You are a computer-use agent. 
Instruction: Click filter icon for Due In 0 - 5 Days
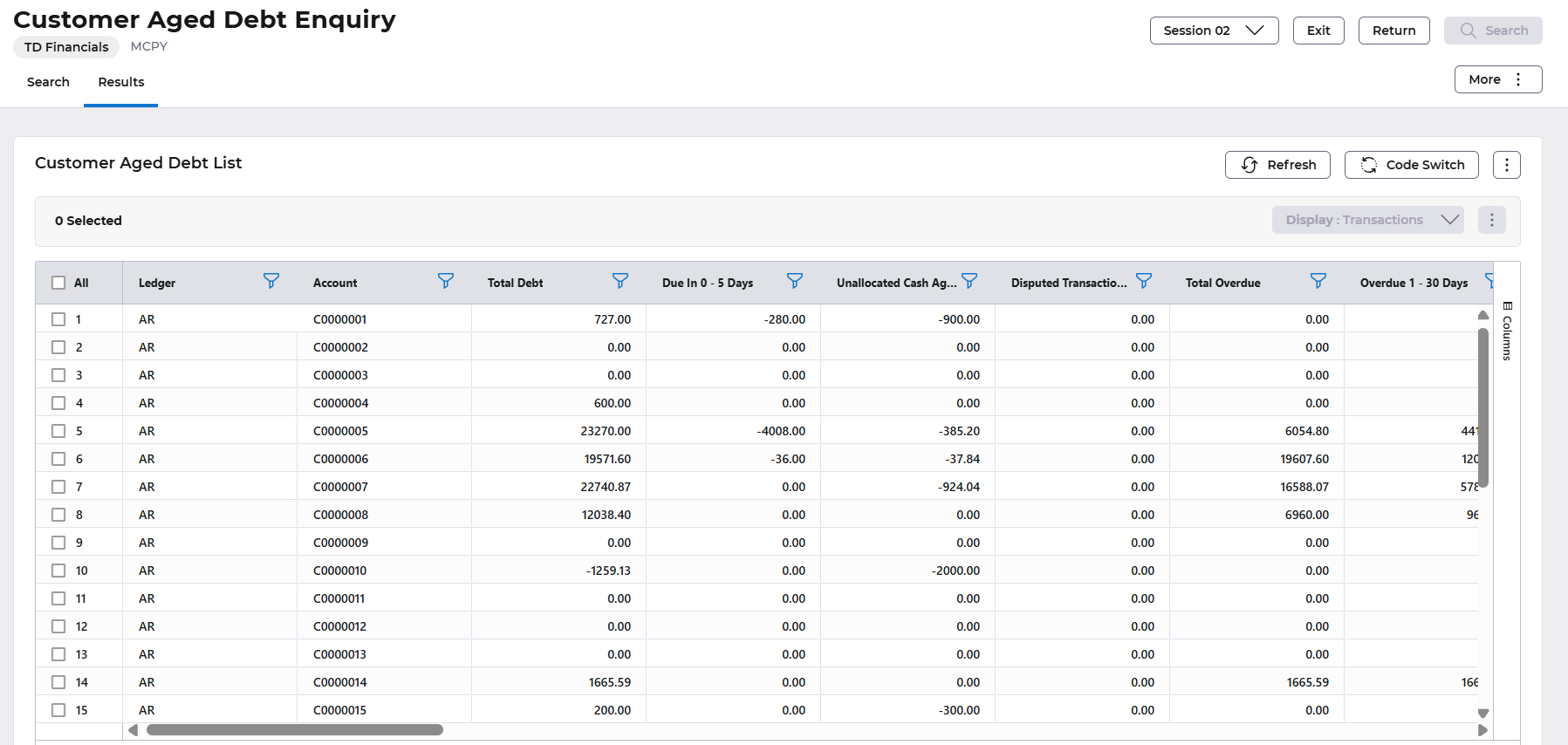(795, 281)
